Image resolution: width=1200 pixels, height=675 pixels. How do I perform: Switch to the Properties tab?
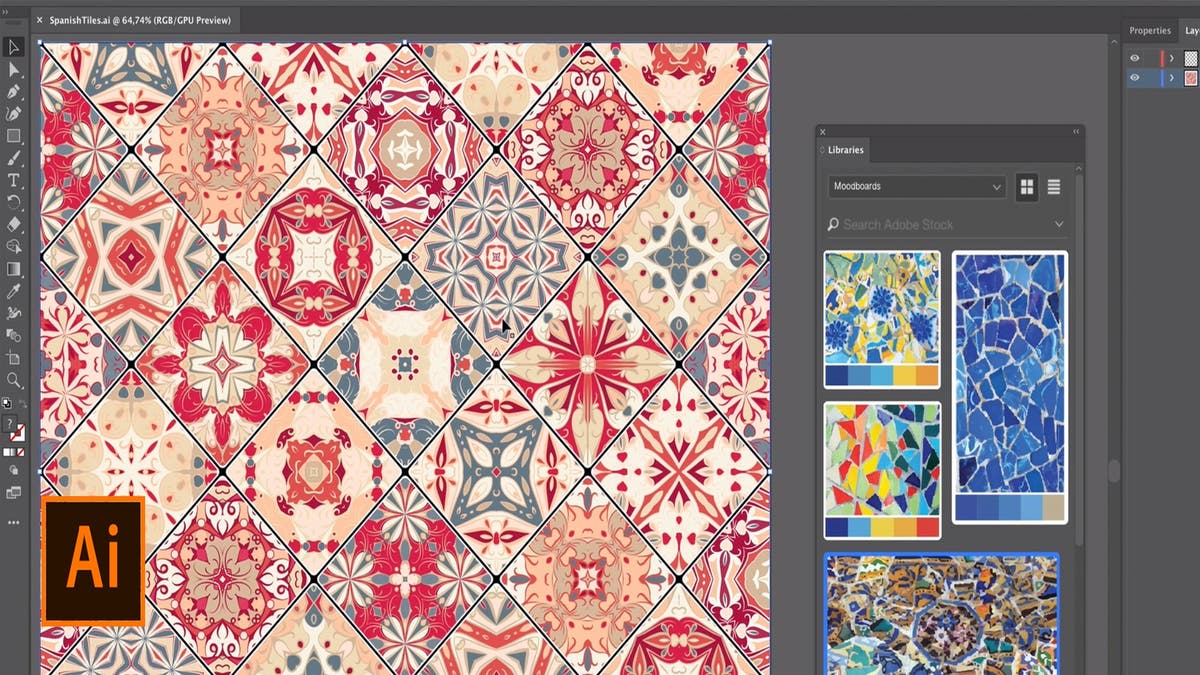click(x=1149, y=30)
